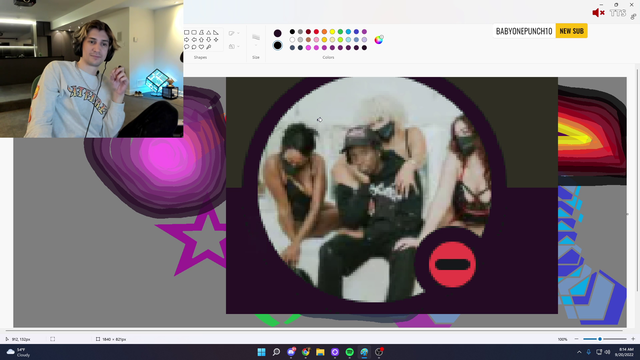Pick the red color swatch

316,31
